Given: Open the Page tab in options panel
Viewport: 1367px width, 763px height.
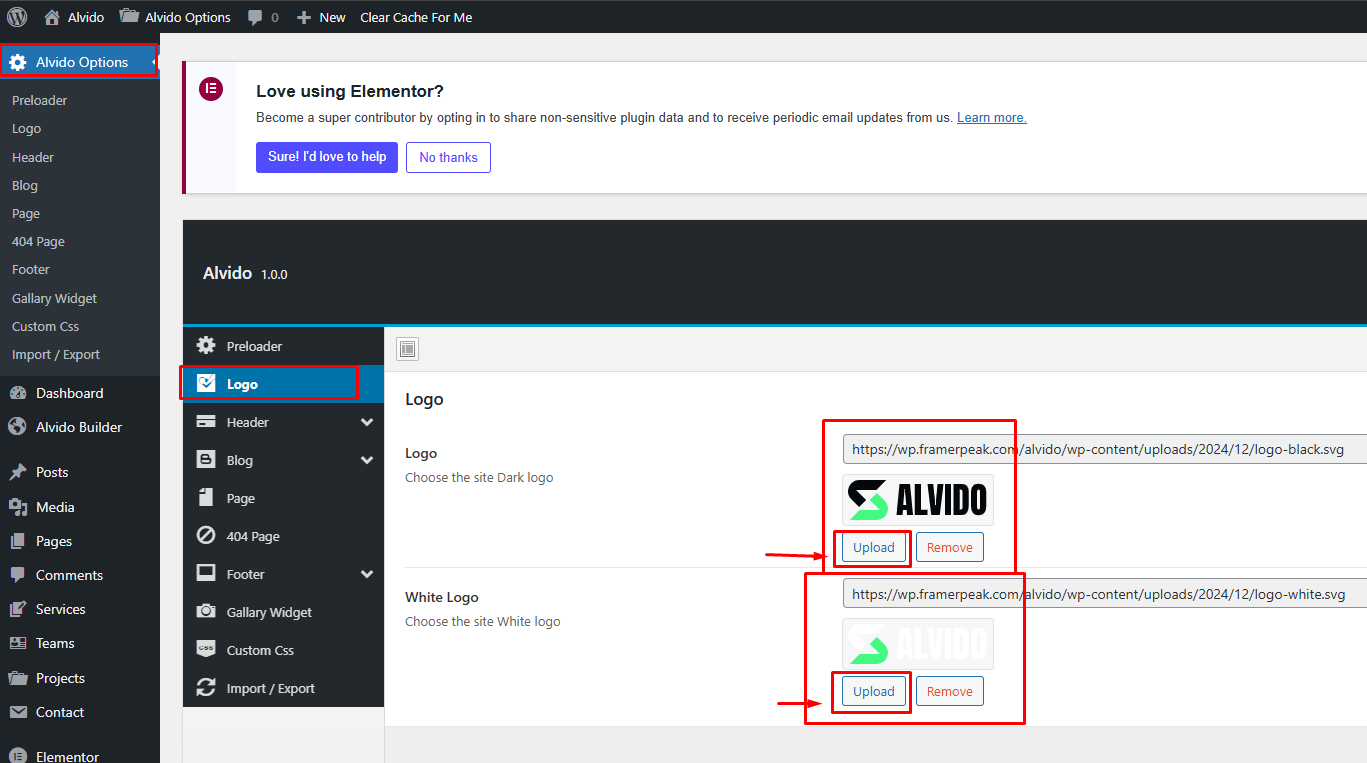Looking at the screenshot, I should pos(284,498).
